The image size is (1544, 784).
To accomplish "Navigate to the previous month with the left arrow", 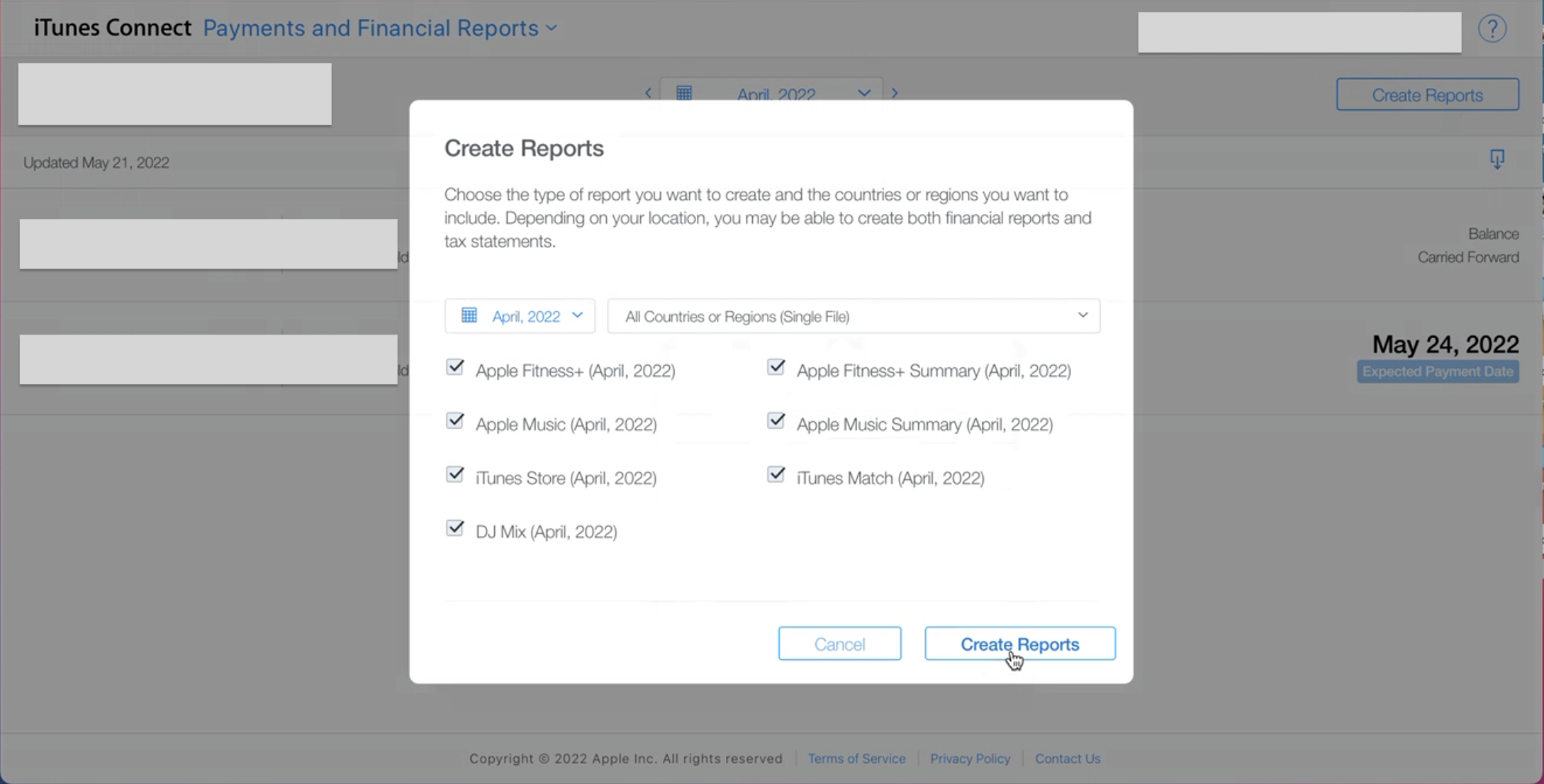I will [647, 93].
